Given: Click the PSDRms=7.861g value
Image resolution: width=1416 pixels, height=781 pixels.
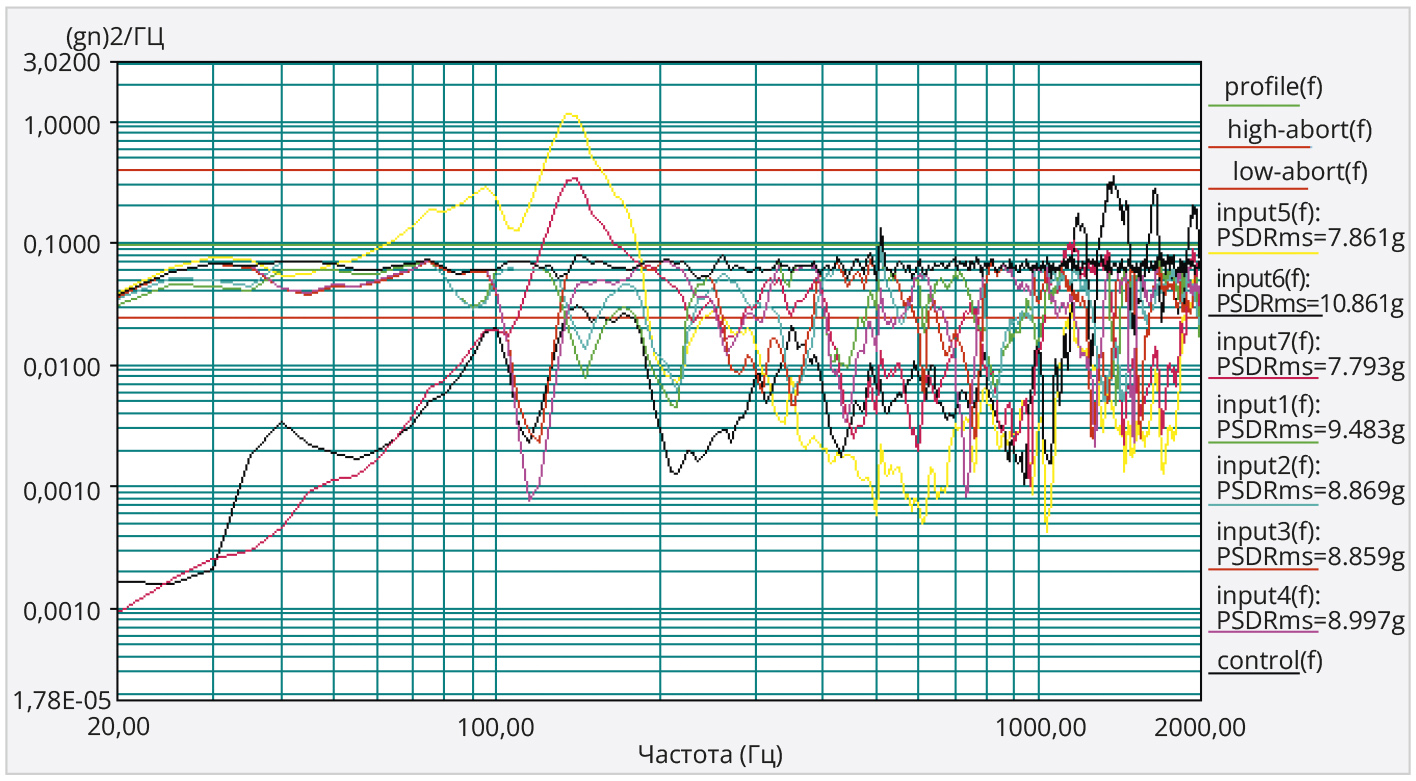Looking at the screenshot, I should [x=1310, y=238].
